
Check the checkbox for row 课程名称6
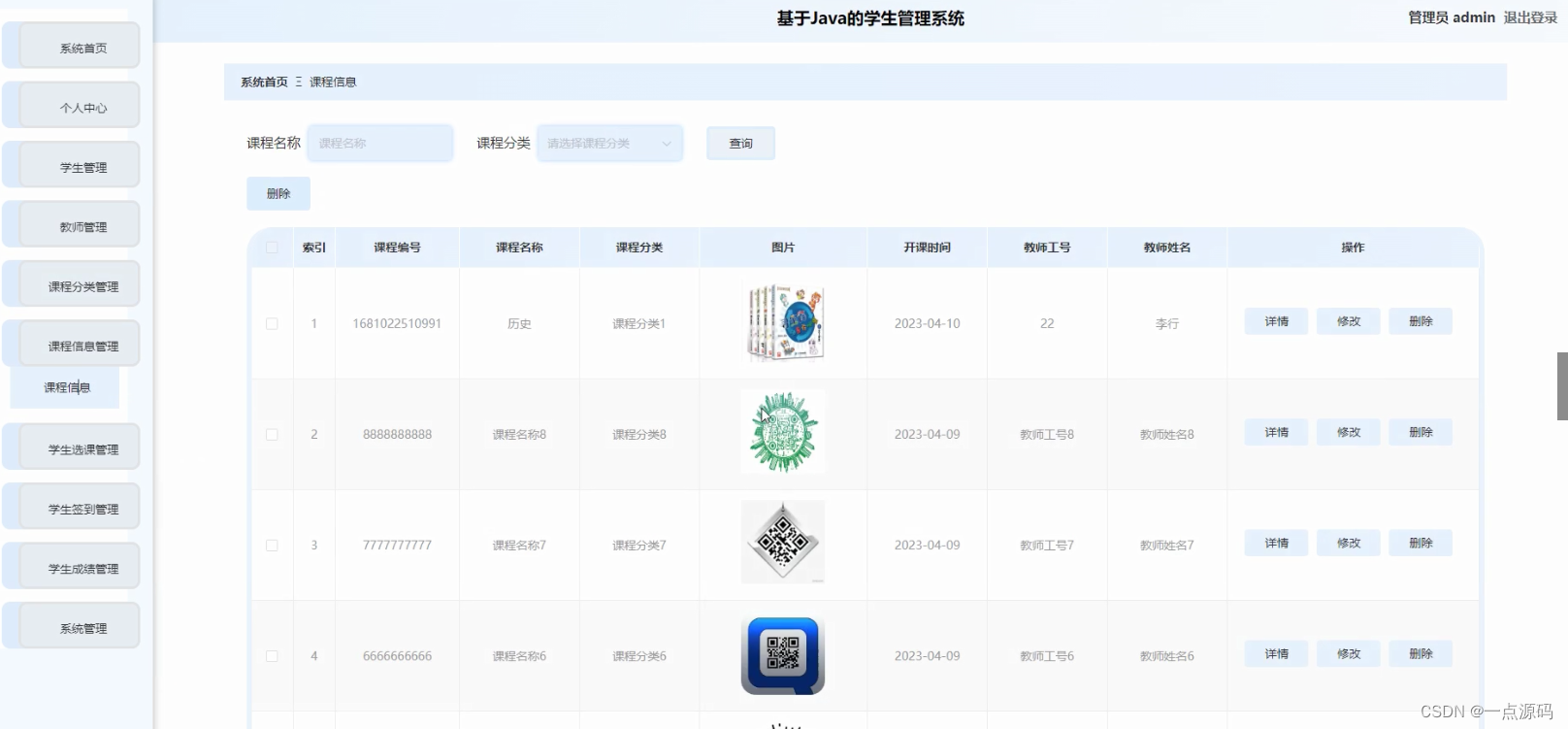[x=272, y=655]
